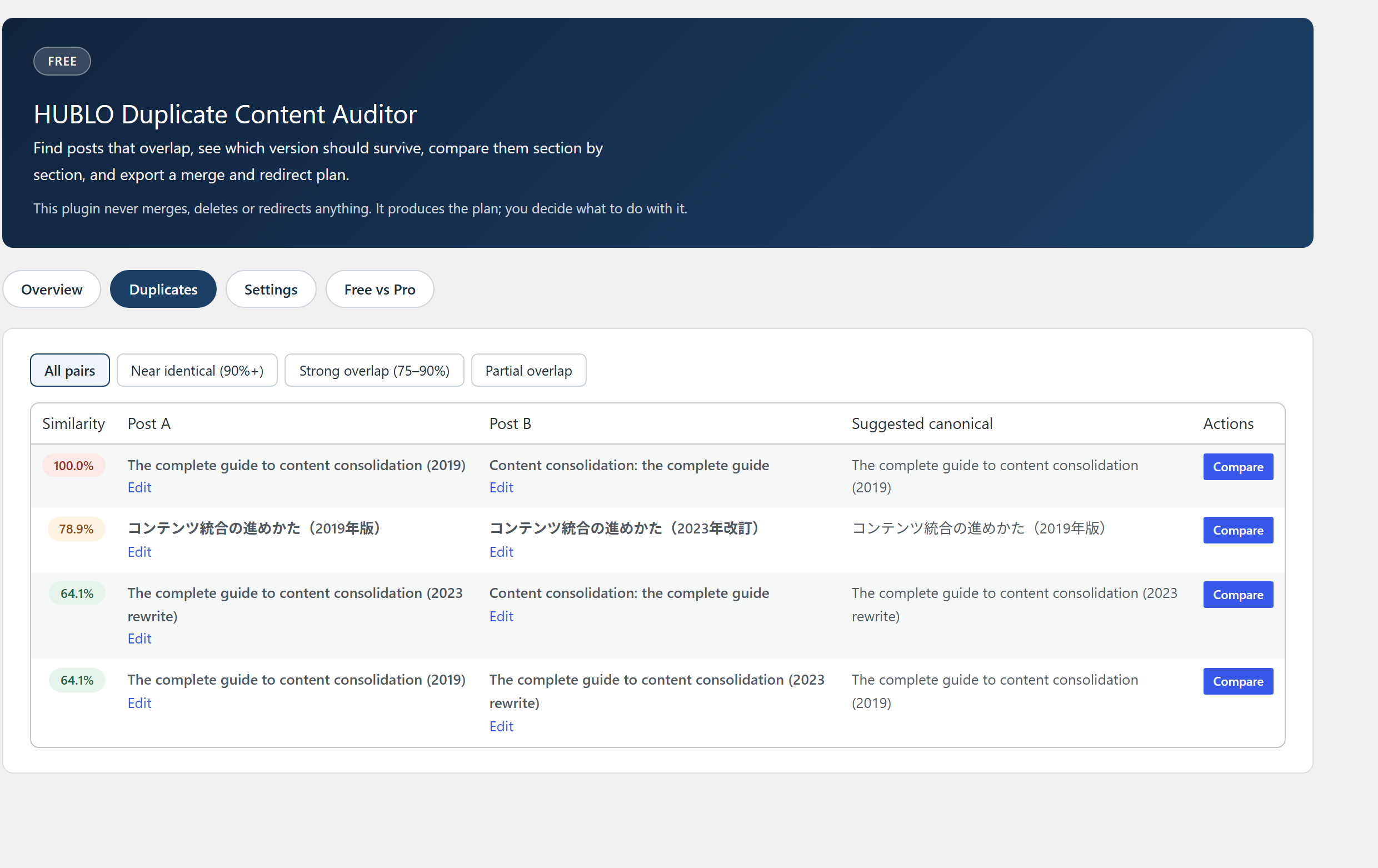Compare the 100.0% similarity pair
1378x868 pixels.
pyautogui.click(x=1238, y=467)
